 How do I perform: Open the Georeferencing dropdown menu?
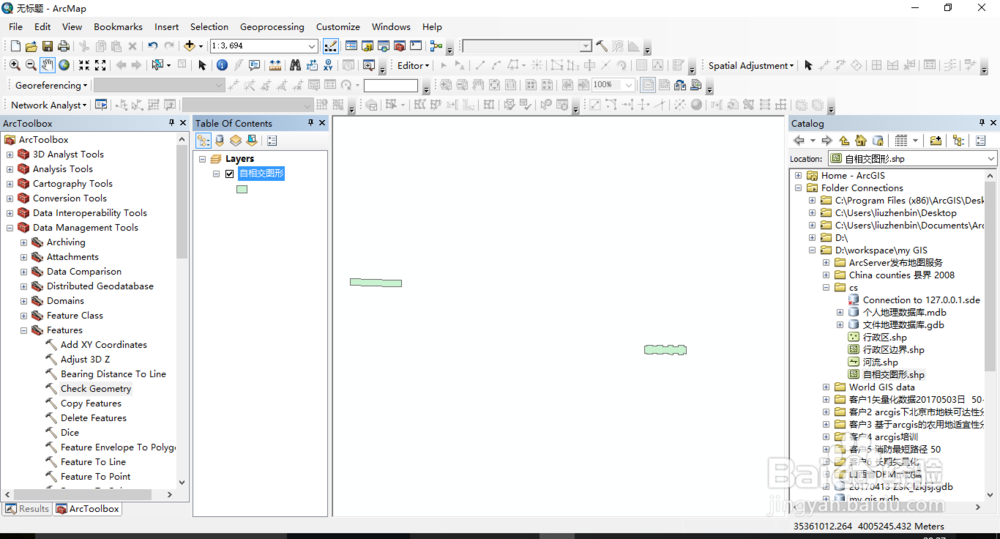[x=51, y=85]
